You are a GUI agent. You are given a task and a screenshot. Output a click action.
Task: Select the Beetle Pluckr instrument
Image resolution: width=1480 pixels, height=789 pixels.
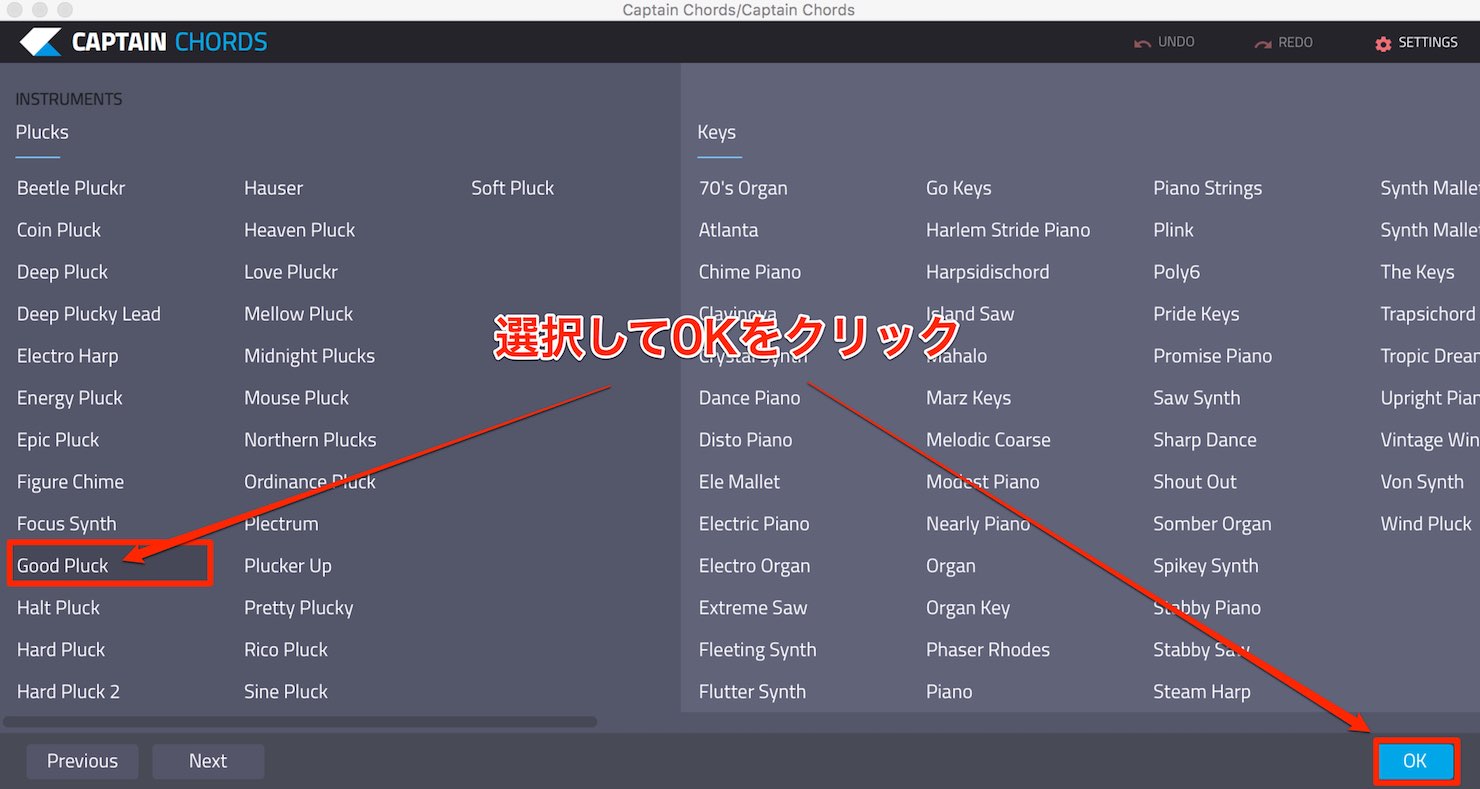[x=71, y=188]
